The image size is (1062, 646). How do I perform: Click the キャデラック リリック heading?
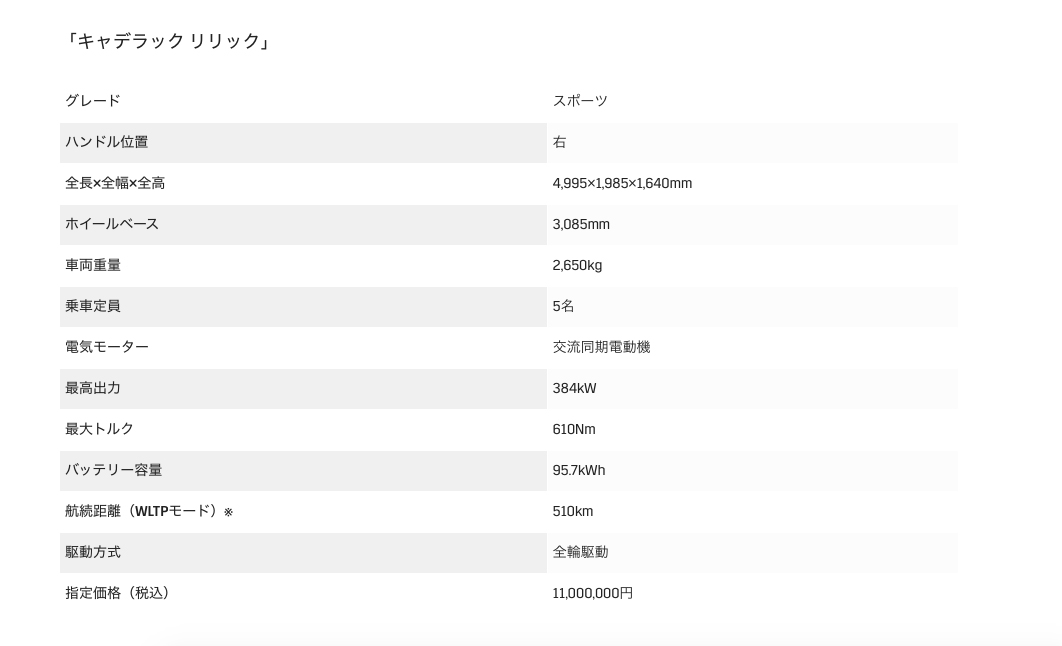coord(166,41)
